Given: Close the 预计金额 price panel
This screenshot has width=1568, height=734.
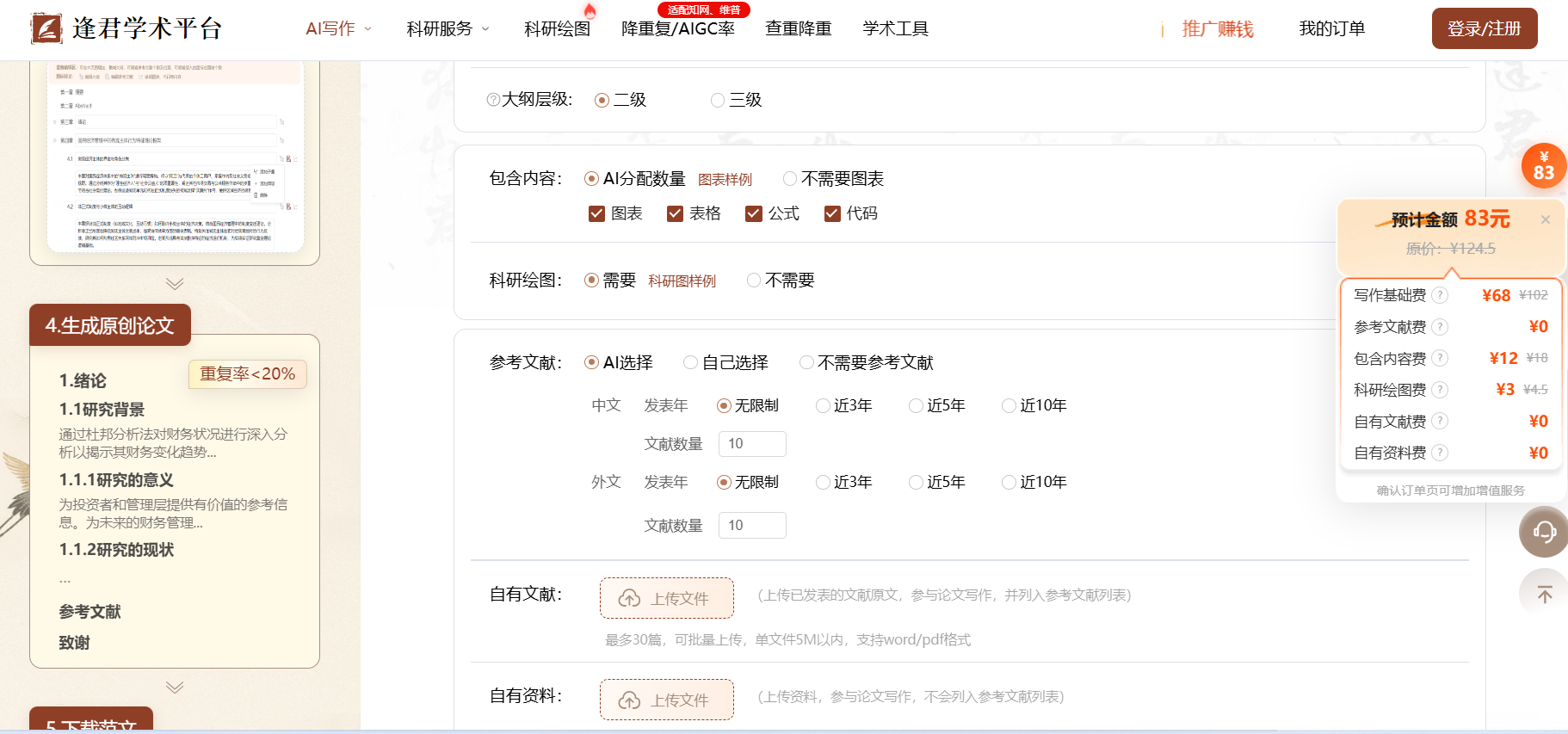Looking at the screenshot, I should point(1546,219).
